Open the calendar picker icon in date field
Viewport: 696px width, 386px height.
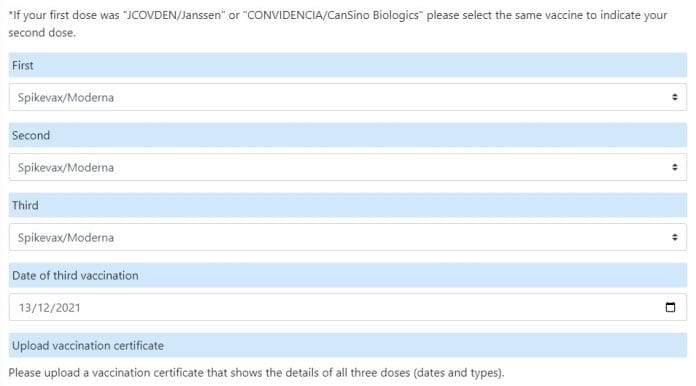670,307
